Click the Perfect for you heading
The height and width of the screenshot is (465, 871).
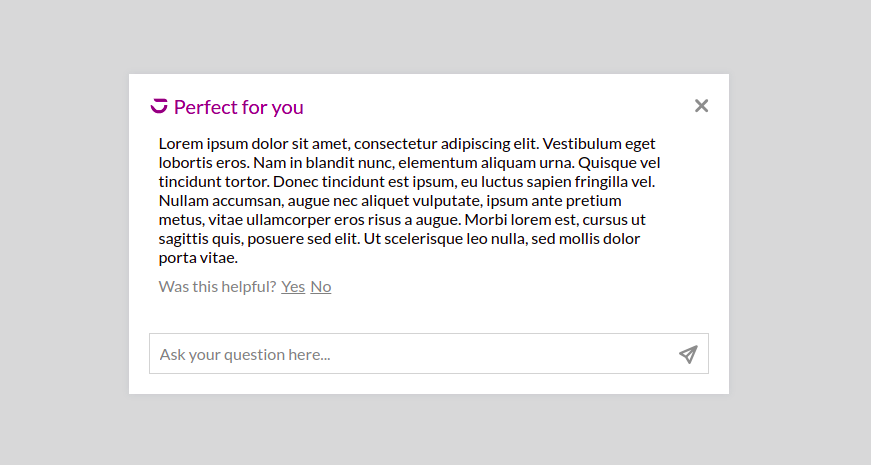coord(238,107)
